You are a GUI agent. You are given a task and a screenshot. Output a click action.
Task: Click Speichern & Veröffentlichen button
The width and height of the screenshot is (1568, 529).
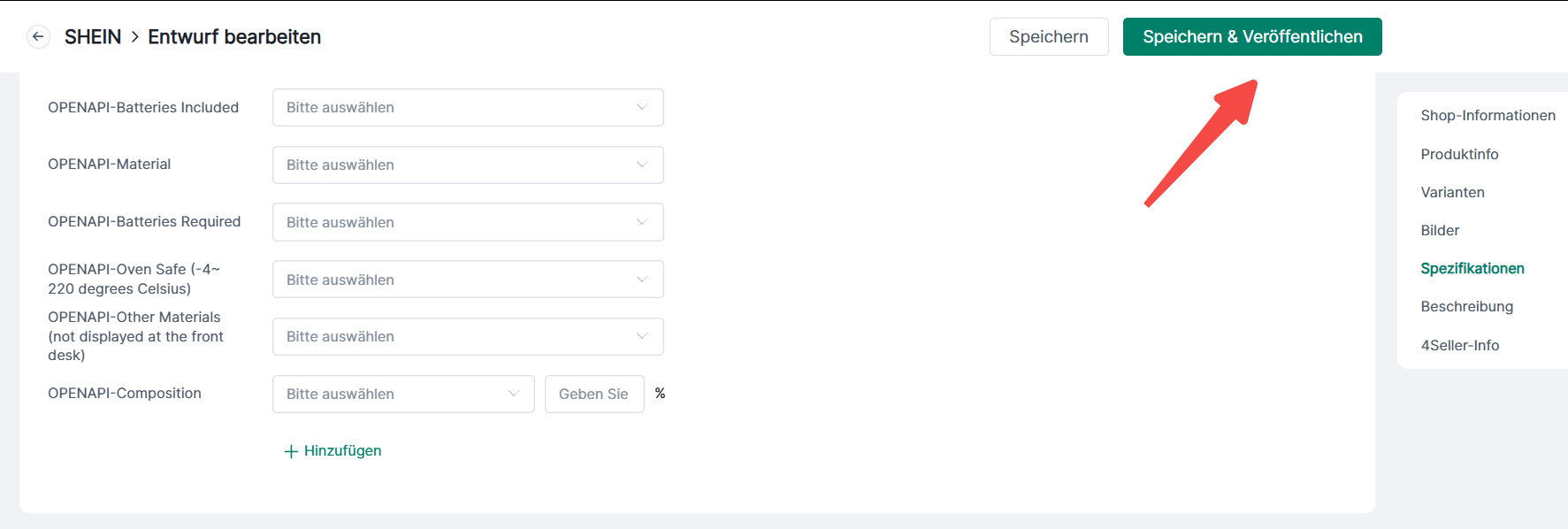click(x=1251, y=37)
